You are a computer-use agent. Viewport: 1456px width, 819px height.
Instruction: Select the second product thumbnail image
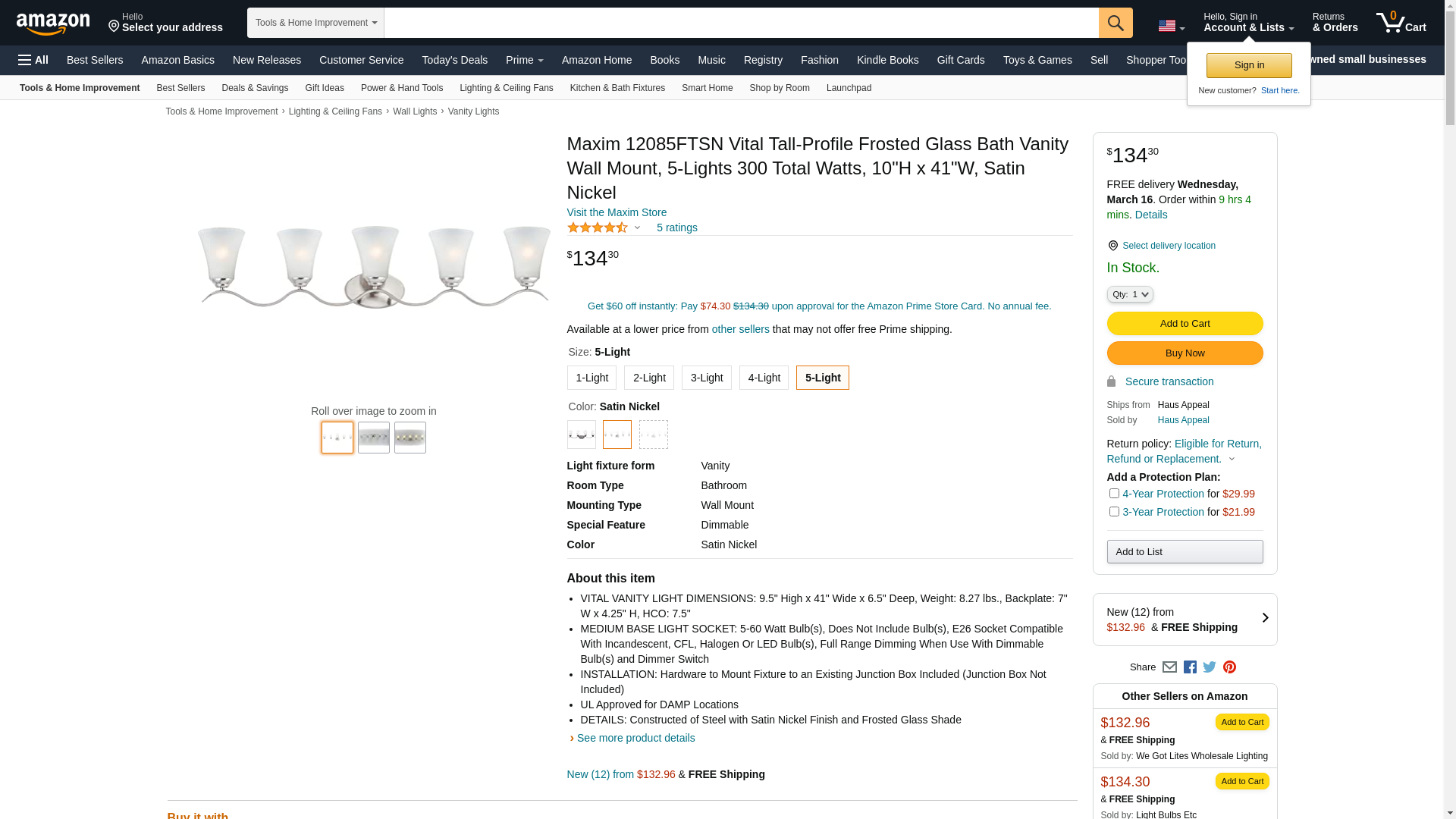(x=373, y=438)
